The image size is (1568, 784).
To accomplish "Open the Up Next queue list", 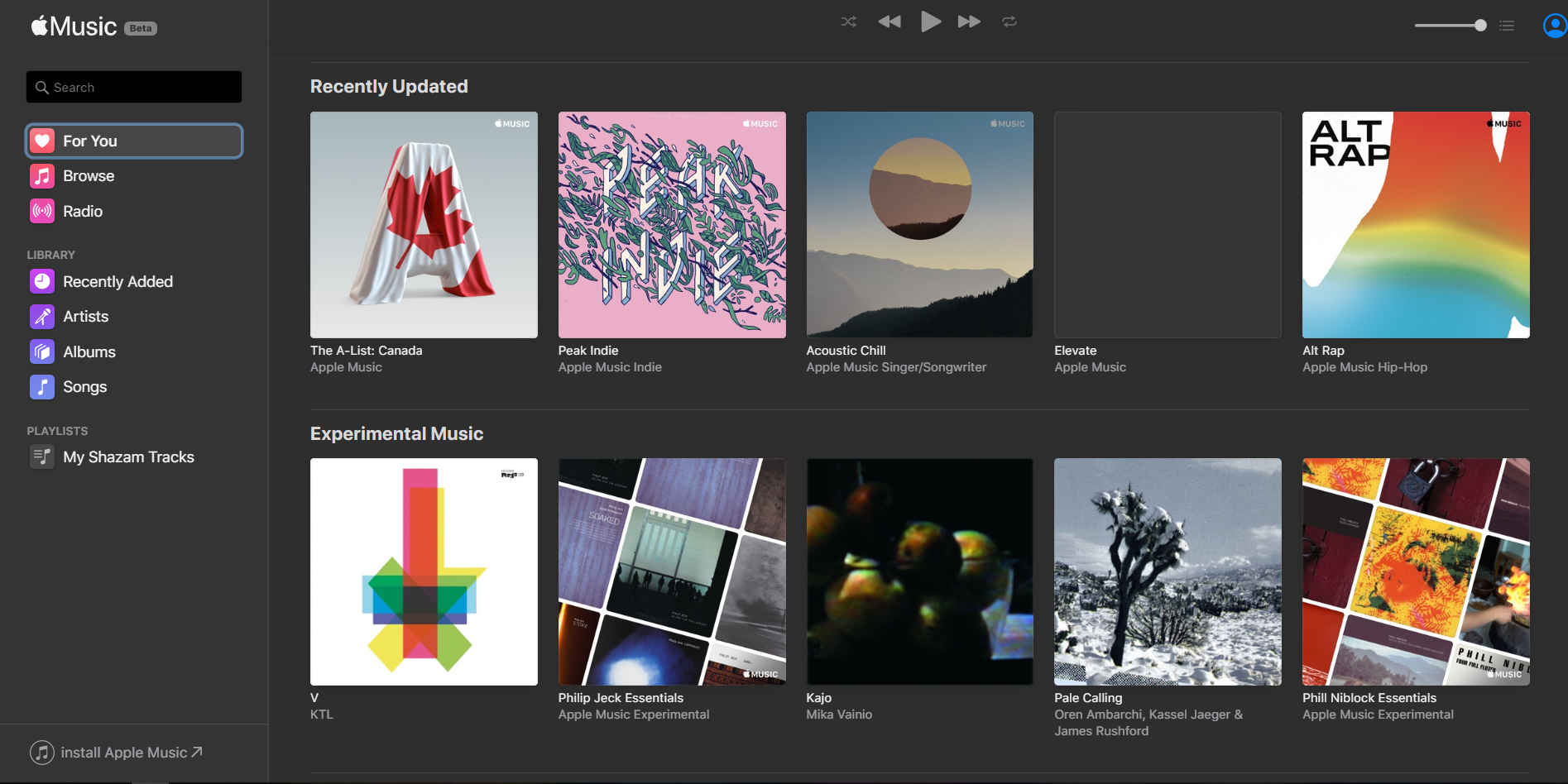I will (1507, 26).
